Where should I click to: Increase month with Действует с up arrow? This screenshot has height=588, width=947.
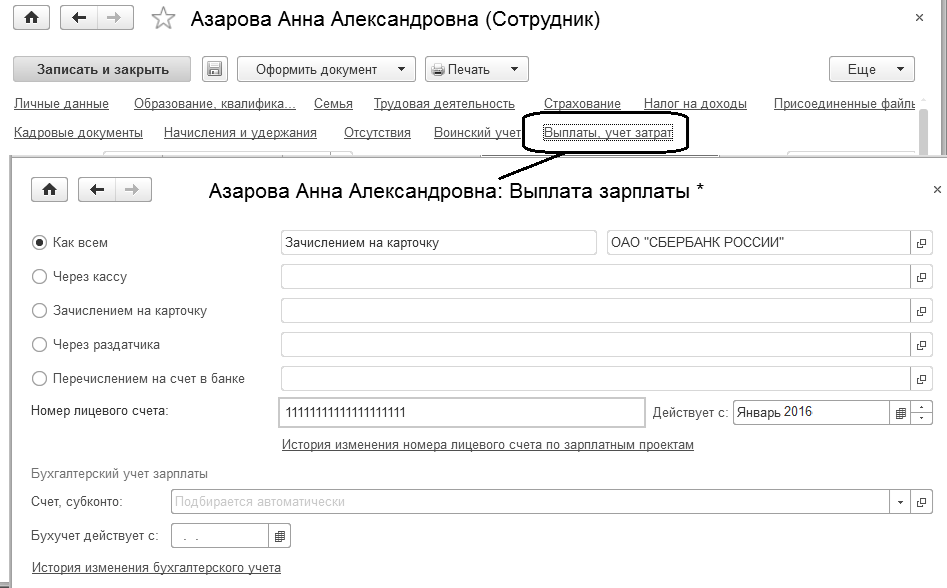coord(922,407)
